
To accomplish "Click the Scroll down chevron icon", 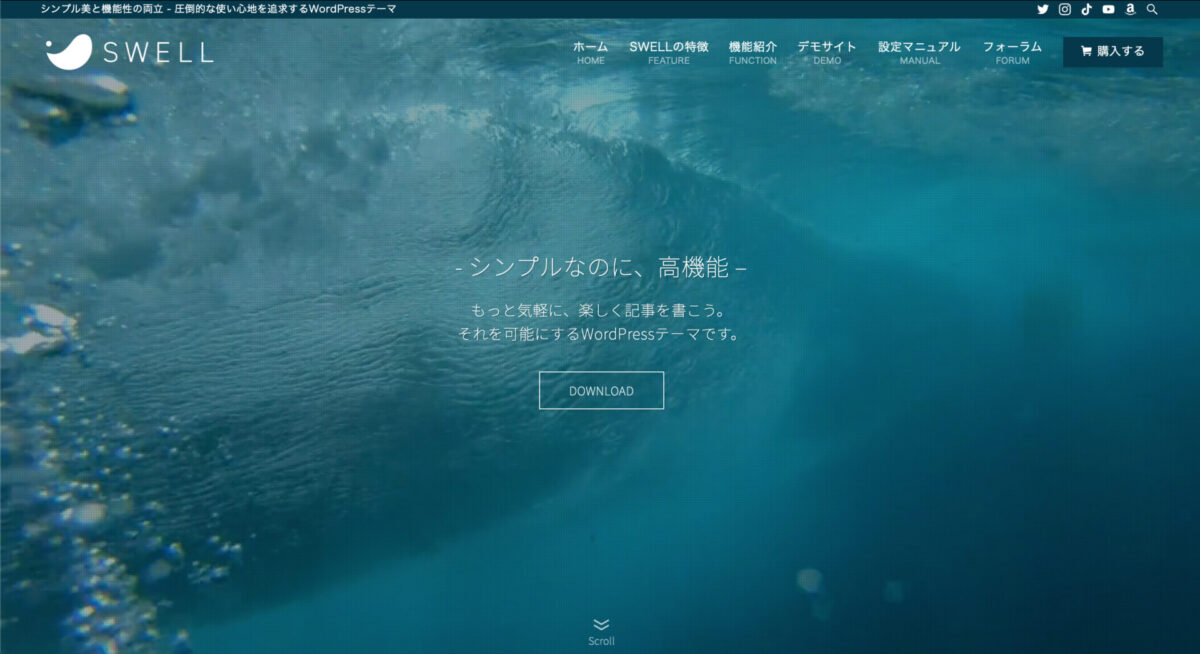I will click(601, 625).
